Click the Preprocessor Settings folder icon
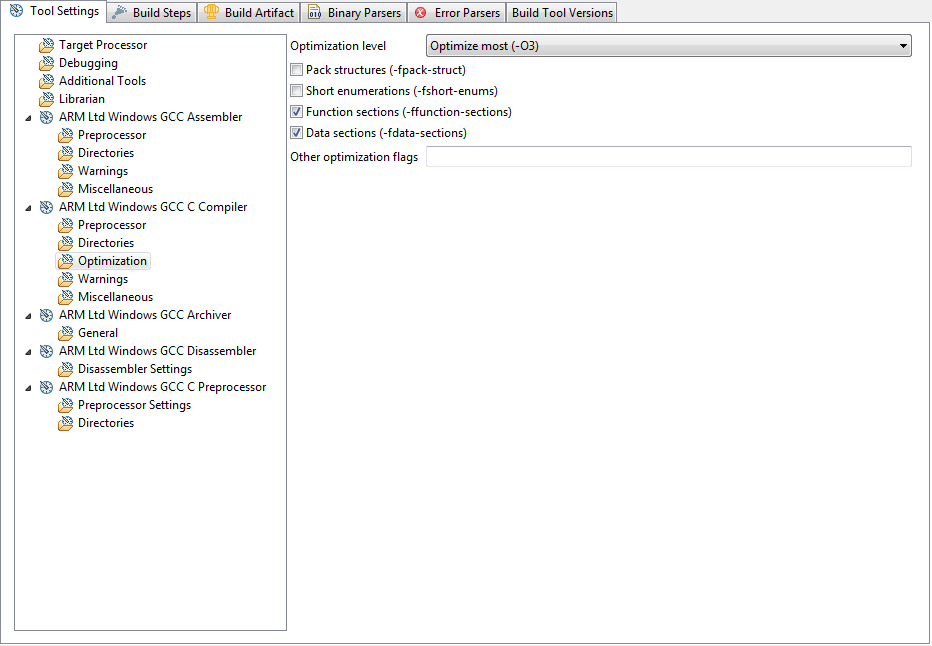 click(x=65, y=405)
